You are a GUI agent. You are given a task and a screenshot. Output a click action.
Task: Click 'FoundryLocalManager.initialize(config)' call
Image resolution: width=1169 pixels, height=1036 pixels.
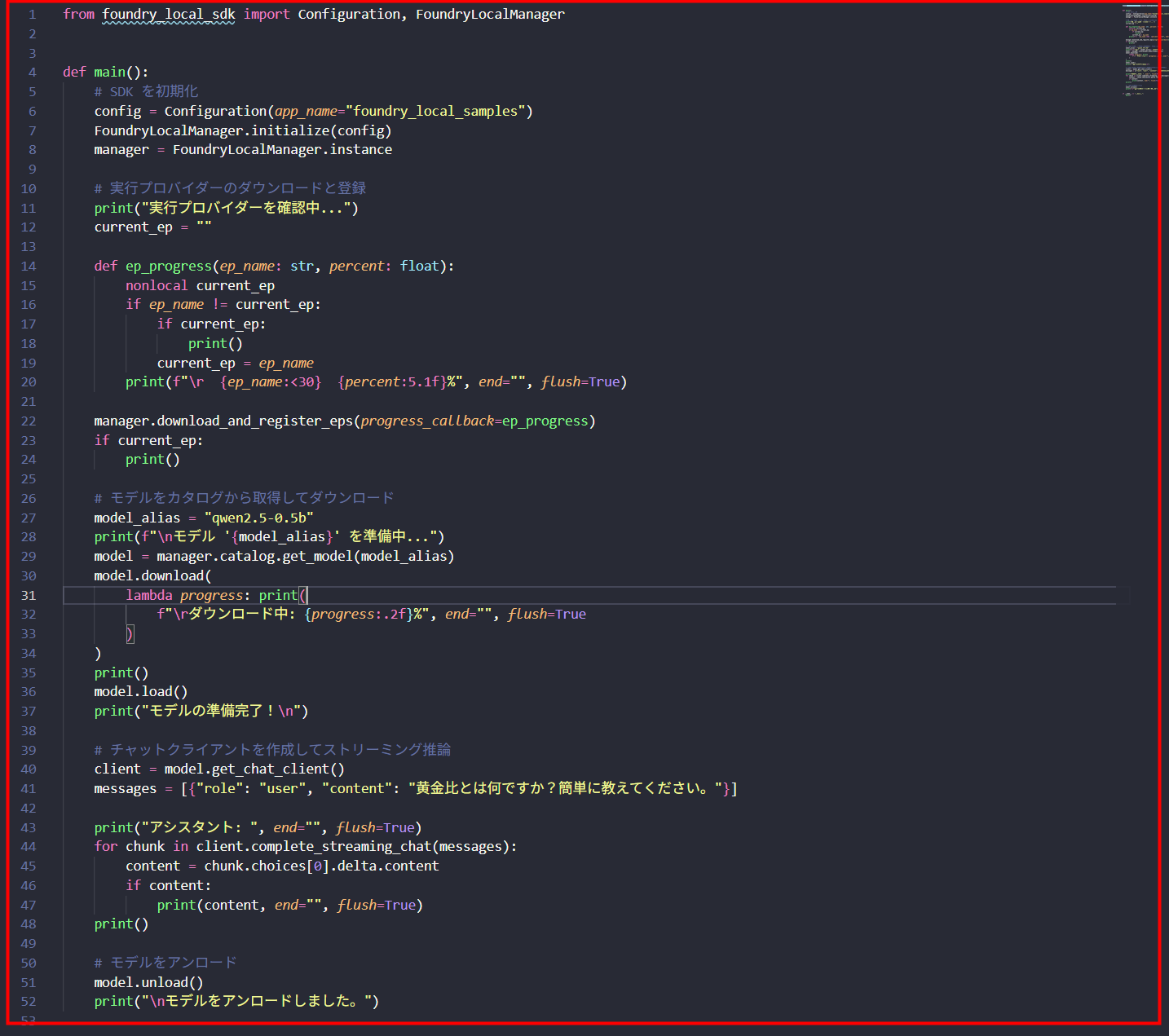(x=243, y=130)
